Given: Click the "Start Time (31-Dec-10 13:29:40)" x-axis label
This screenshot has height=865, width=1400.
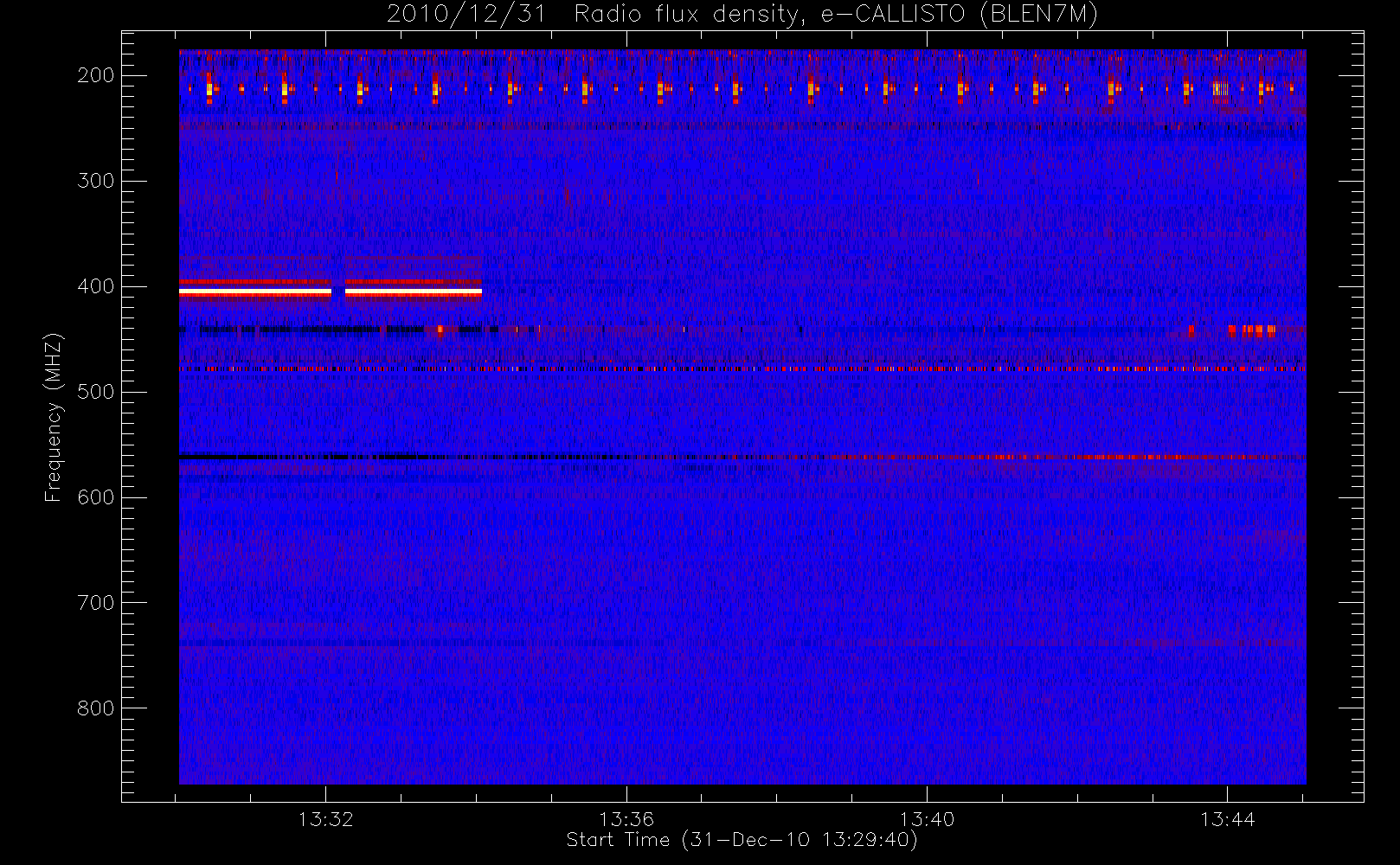Looking at the screenshot, I should click(742, 840).
